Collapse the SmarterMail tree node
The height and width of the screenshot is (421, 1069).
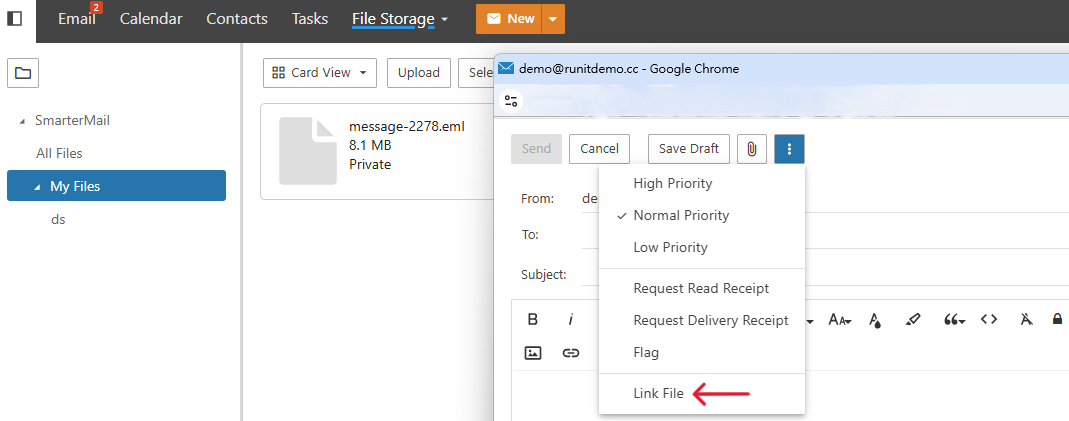[22, 121]
